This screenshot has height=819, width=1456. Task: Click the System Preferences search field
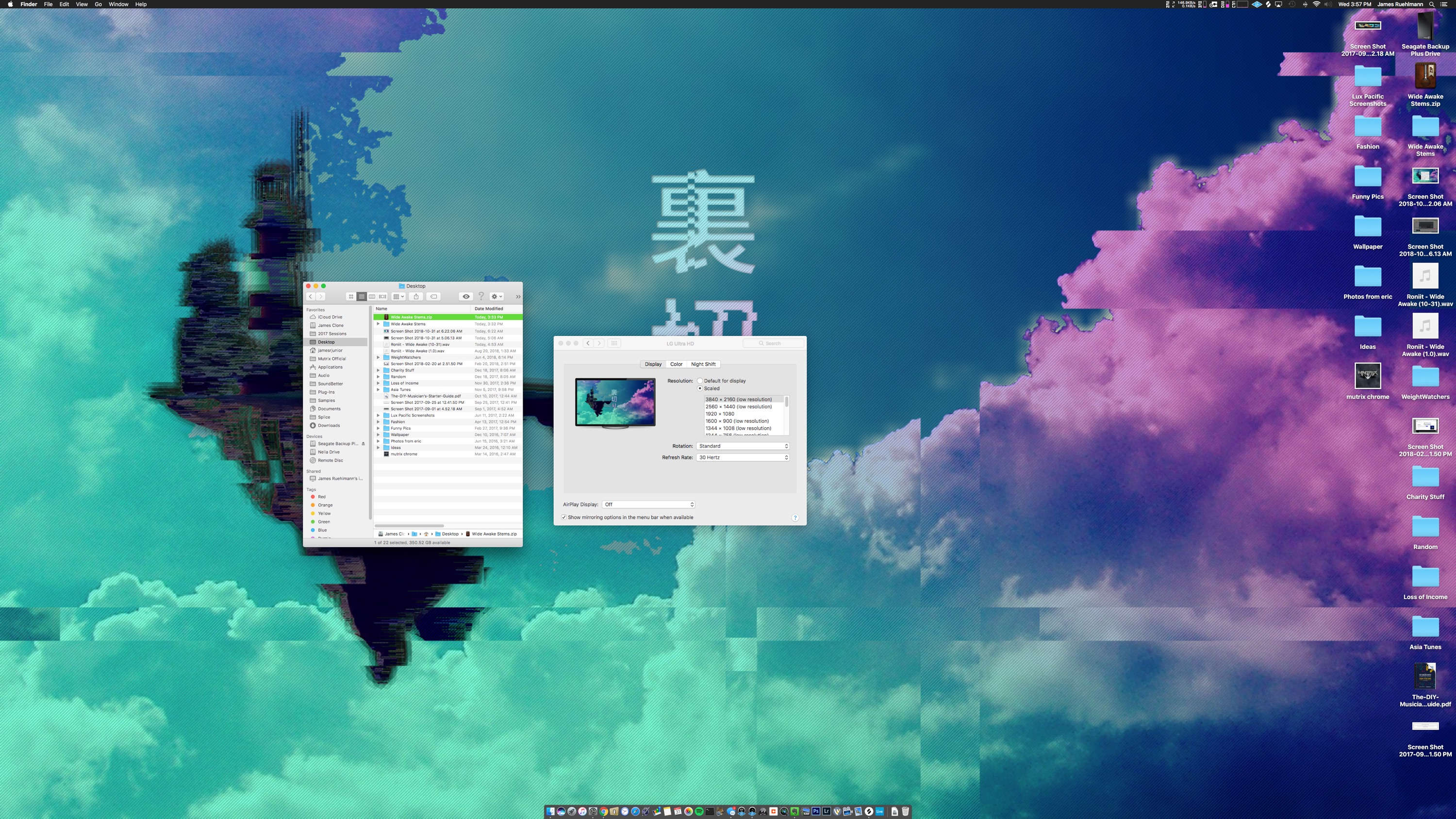773,344
